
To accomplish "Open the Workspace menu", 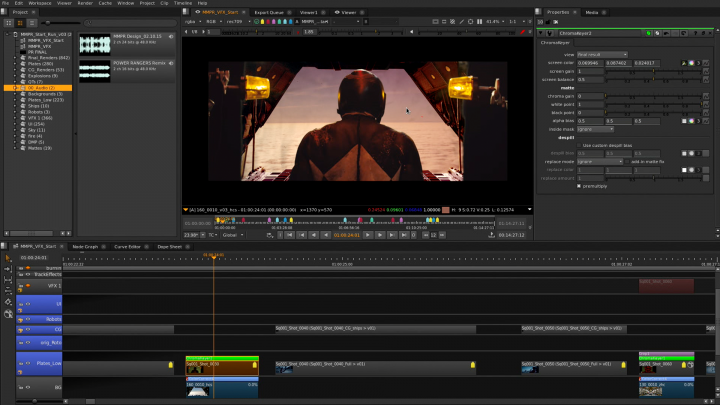I will [x=40, y=3].
